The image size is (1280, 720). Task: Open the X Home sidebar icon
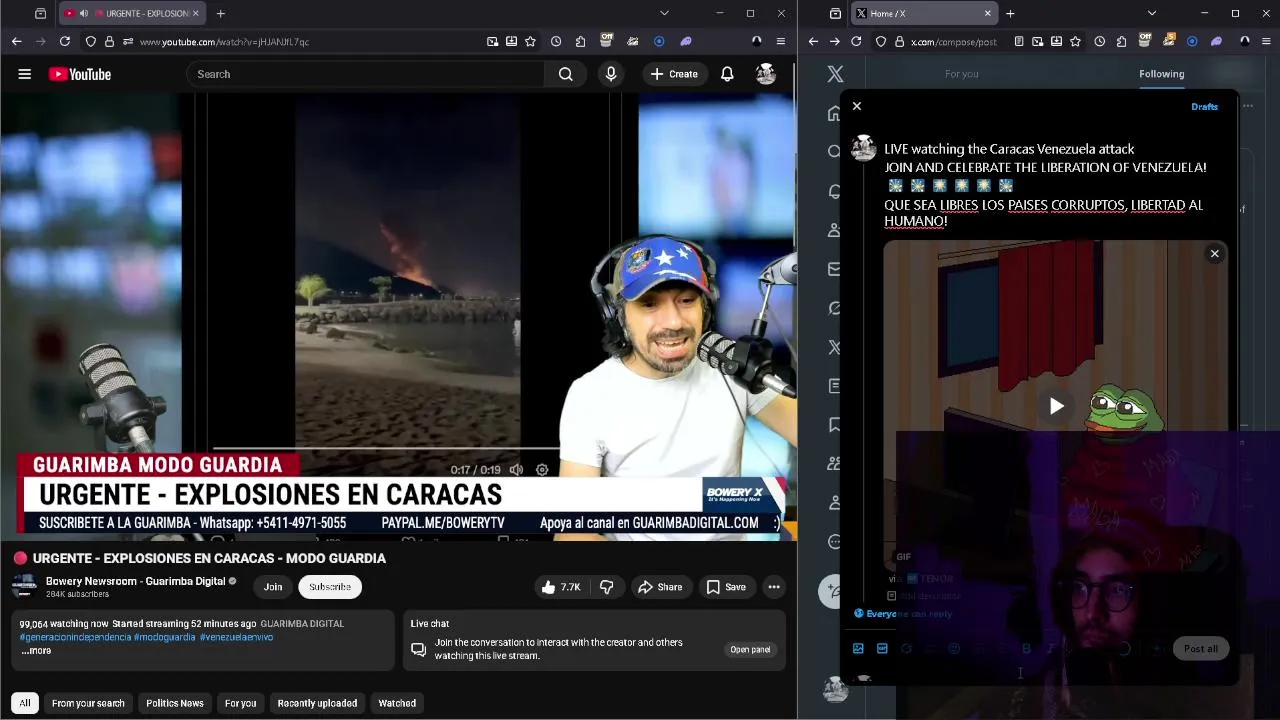tap(834, 113)
